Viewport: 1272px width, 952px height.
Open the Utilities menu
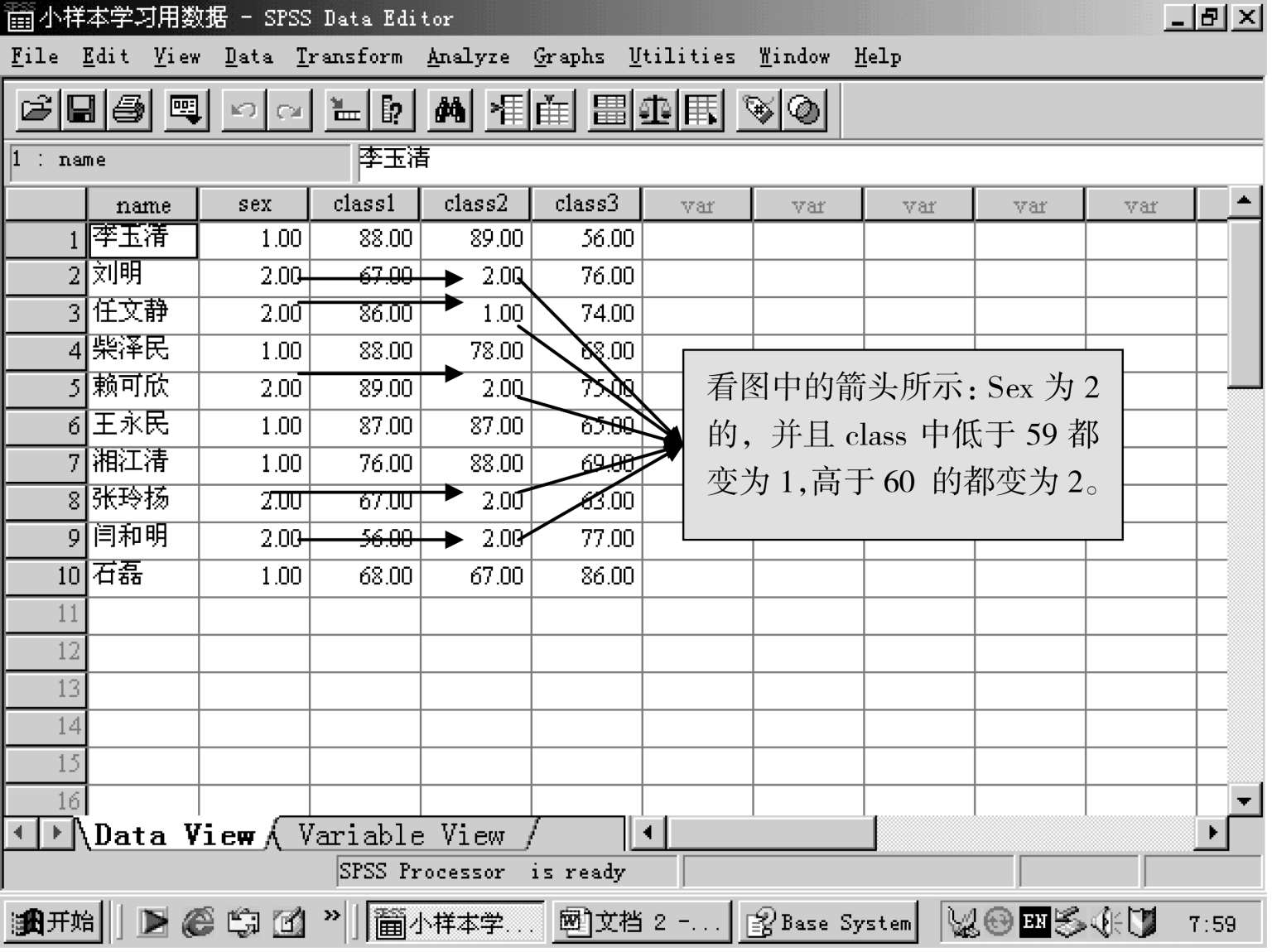tap(682, 56)
